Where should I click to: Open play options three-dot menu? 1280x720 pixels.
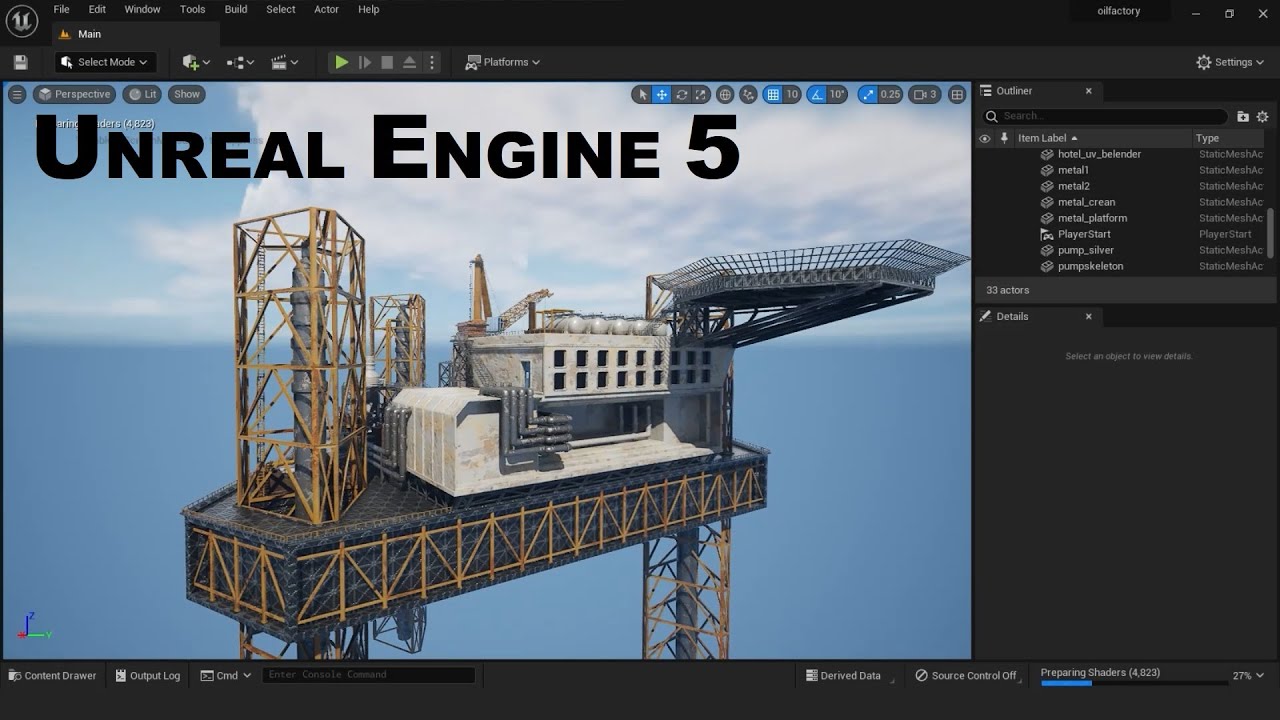click(x=432, y=62)
